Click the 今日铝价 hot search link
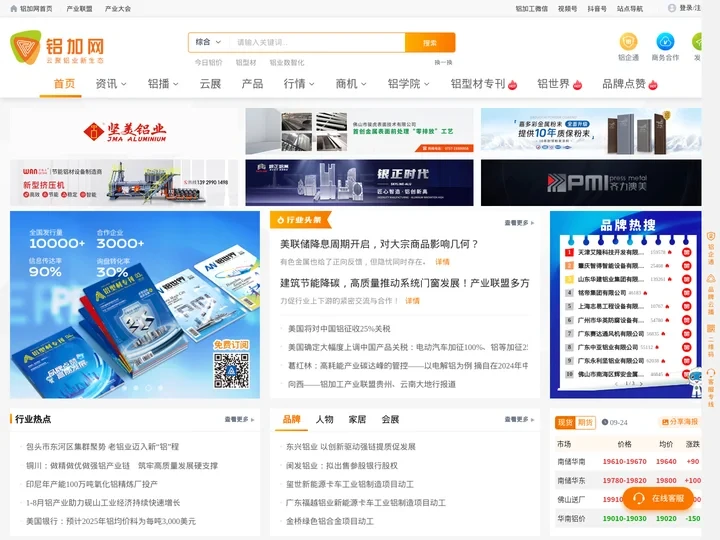720x540 pixels. click(x=208, y=62)
